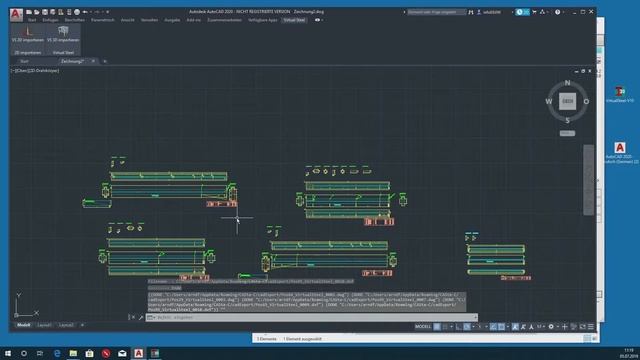
Task: Toggle ortho mode in status bar
Action: 459,327
